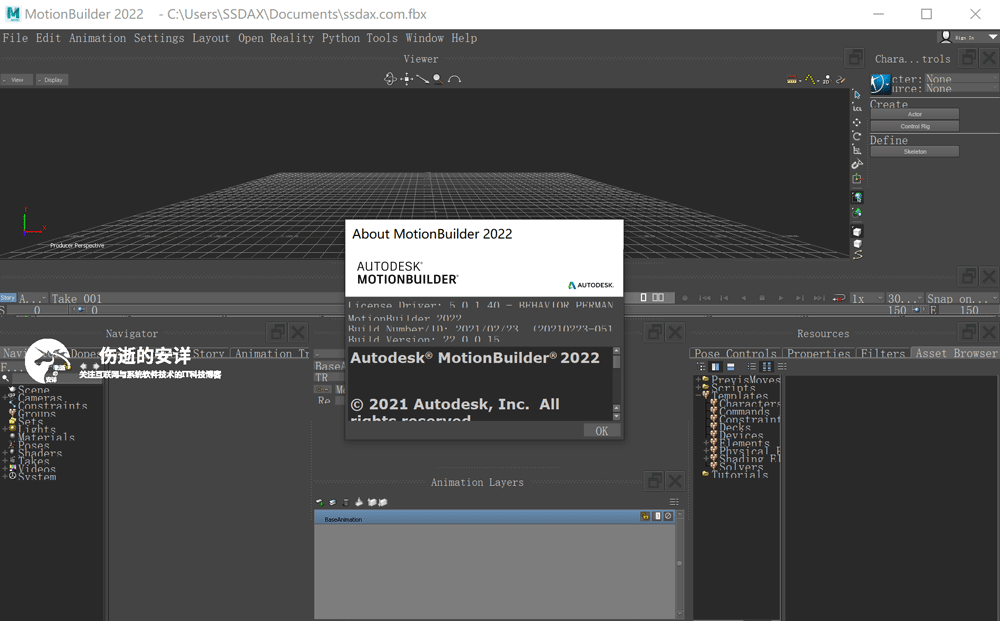Activate the Translate tool in Viewer toolbar
Image resolution: width=1000 pixels, height=621 pixels.
coord(857,122)
